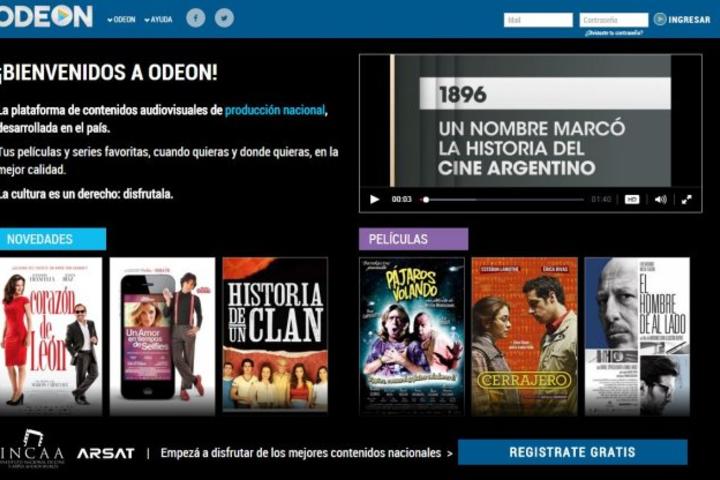720x480 pixels.
Task: Focus the Mail input field
Action: [538, 20]
